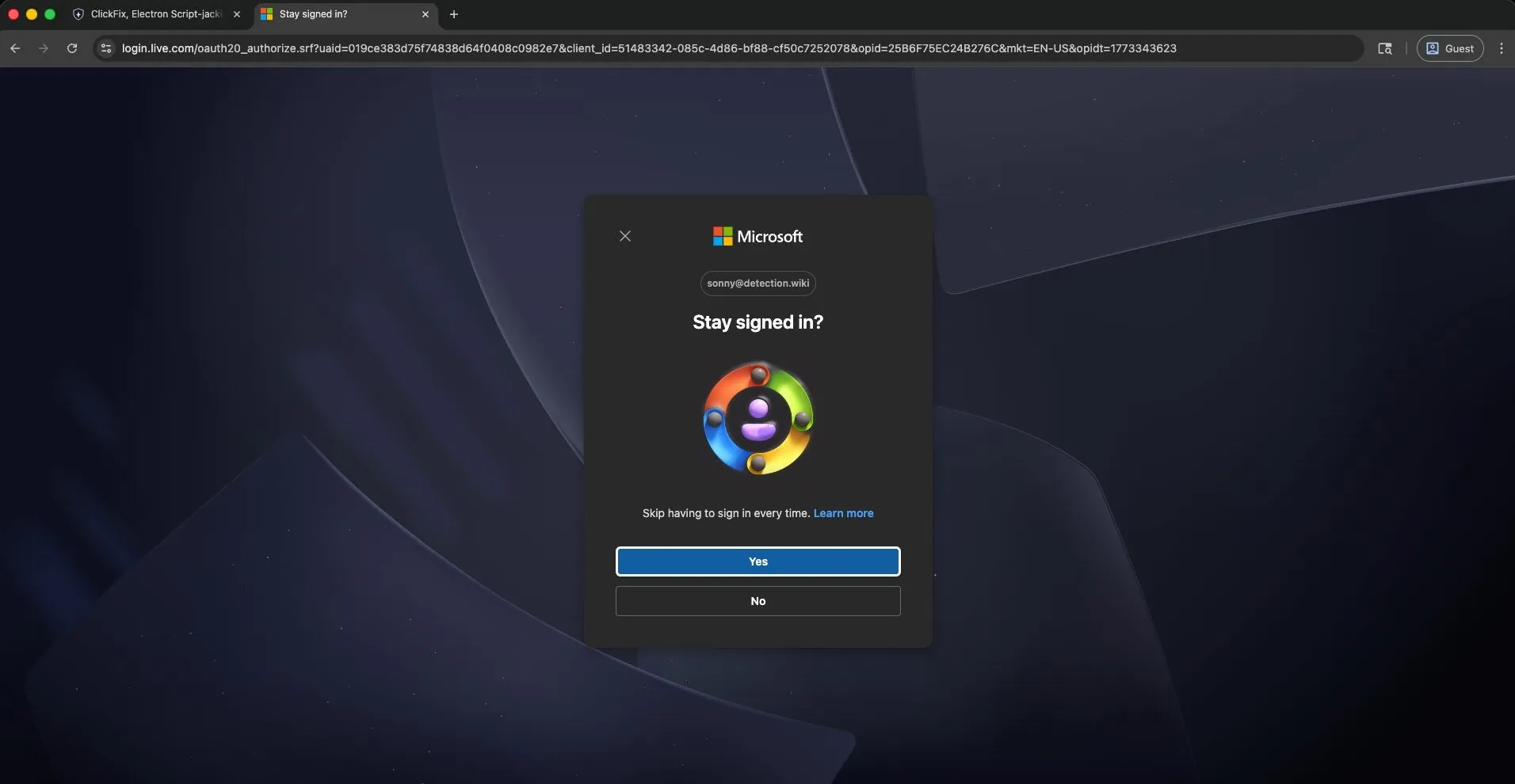Open the Learn more link
This screenshot has width=1515, height=784.
click(x=843, y=513)
